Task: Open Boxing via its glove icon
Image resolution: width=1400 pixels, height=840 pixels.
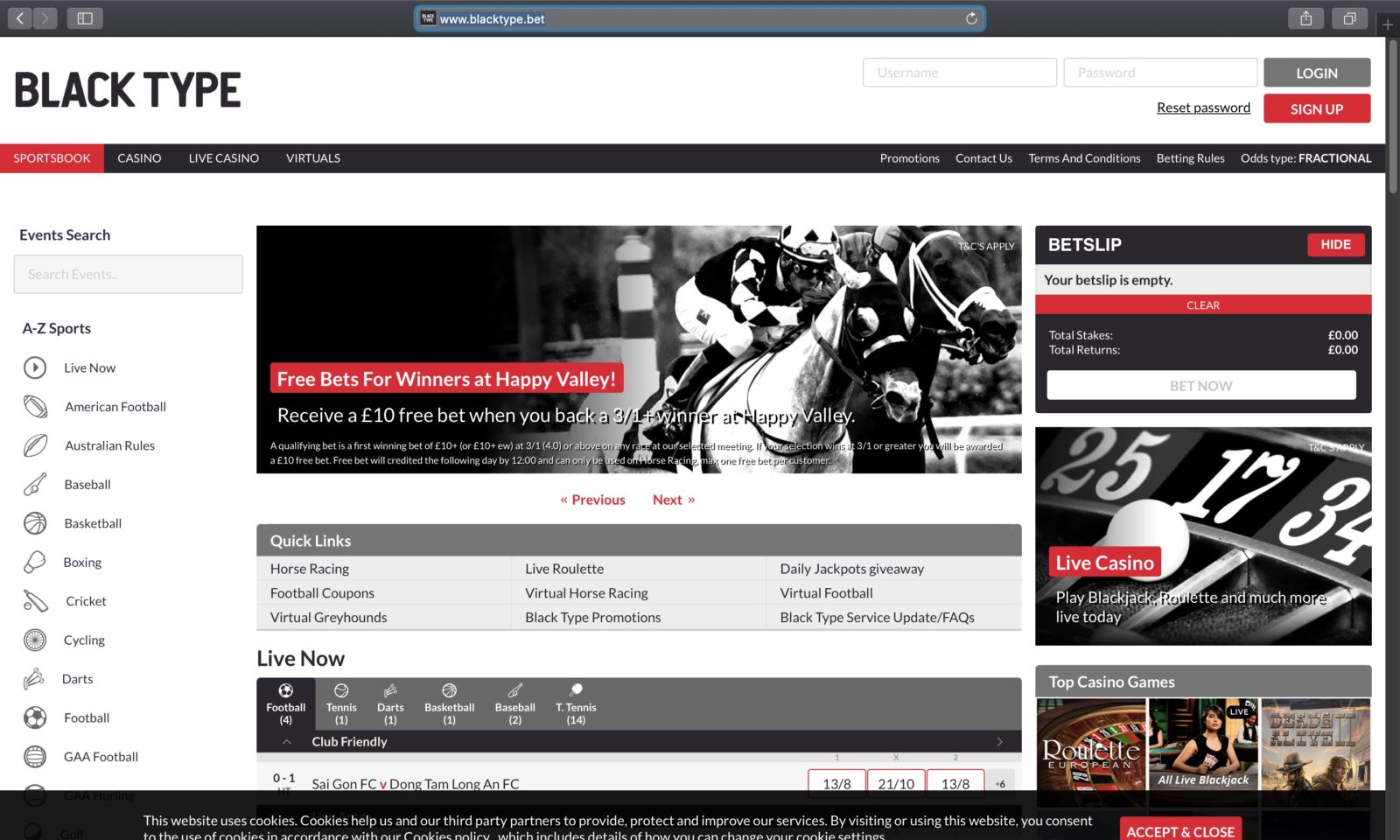Action: tap(34, 562)
